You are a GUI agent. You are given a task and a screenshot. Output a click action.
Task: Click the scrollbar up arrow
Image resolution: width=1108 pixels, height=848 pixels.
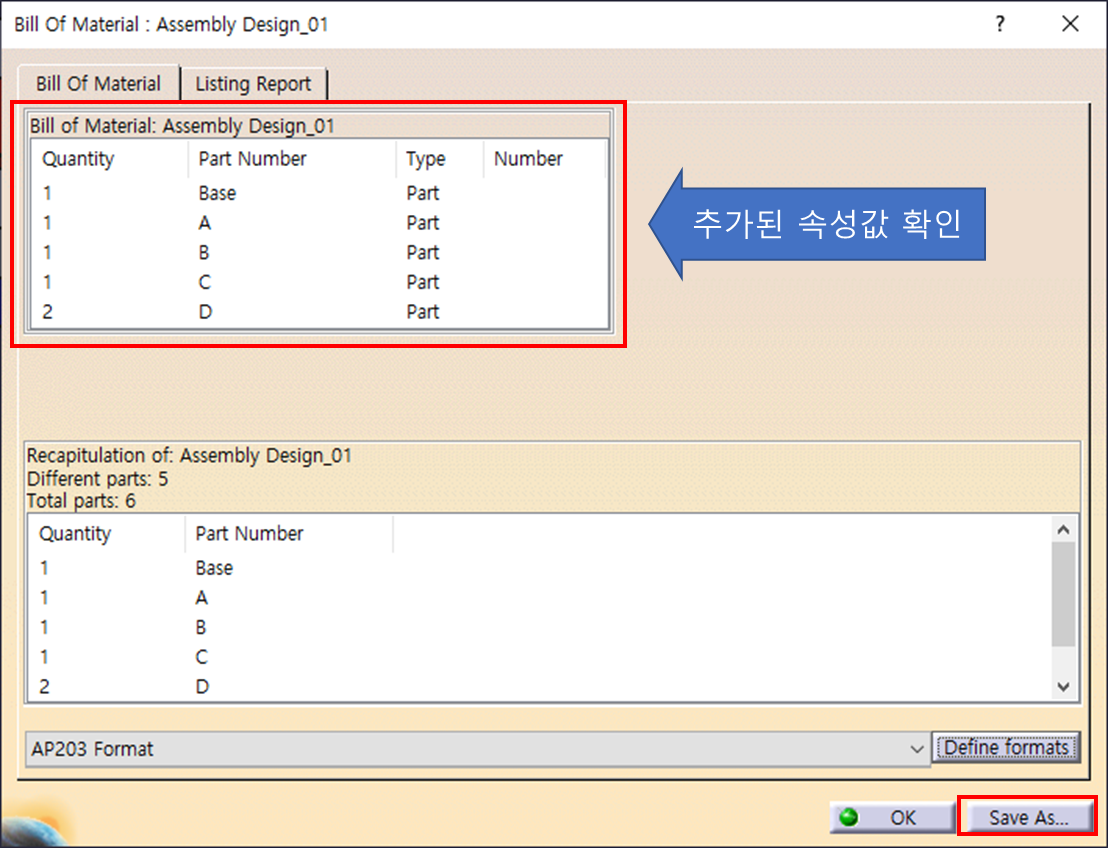(1064, 528)
